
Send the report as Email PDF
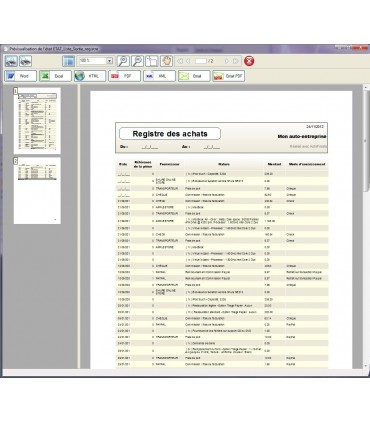point(229,76)
